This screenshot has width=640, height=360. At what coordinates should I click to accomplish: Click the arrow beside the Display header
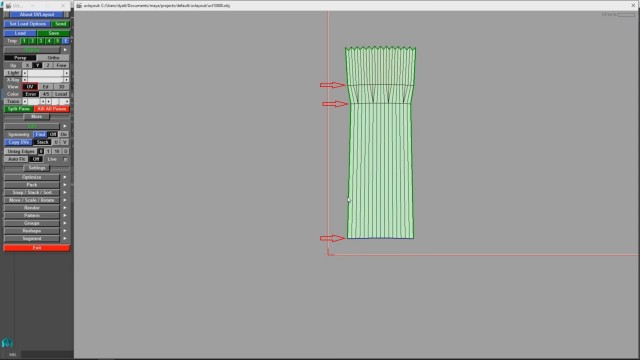(65, 50)
